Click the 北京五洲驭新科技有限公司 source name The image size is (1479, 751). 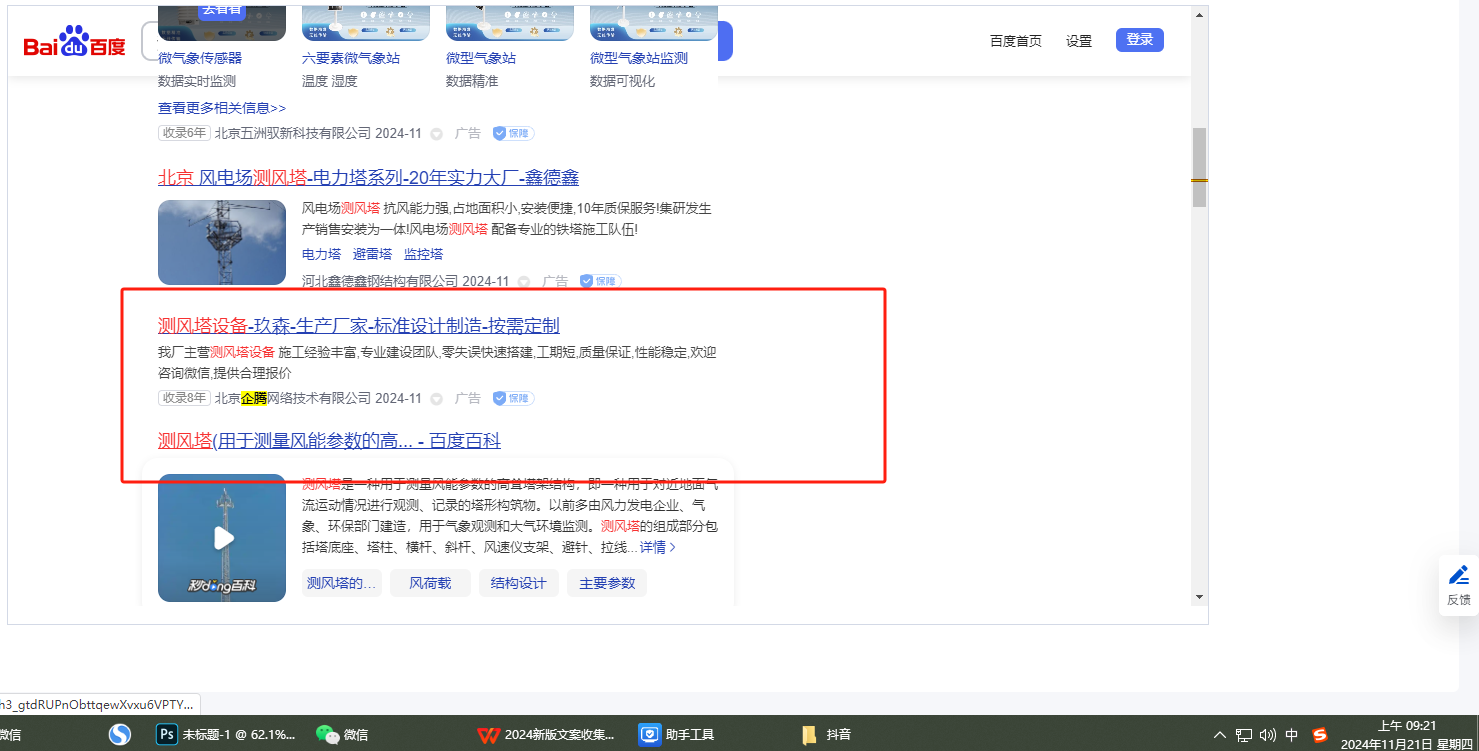click(292, 133)
